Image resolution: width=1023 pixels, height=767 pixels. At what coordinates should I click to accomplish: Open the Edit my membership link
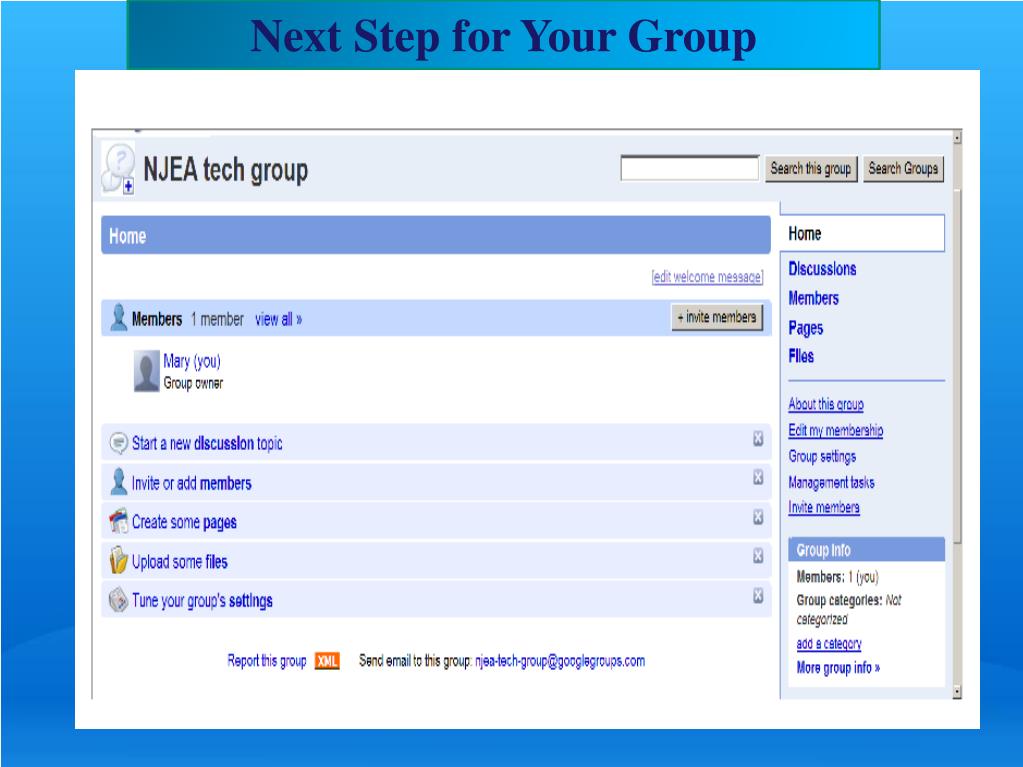[x=836, y=430]
